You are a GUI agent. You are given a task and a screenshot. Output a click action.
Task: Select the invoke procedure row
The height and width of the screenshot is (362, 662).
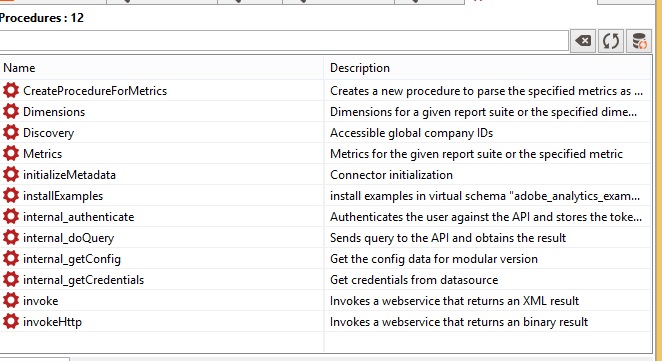326,301
